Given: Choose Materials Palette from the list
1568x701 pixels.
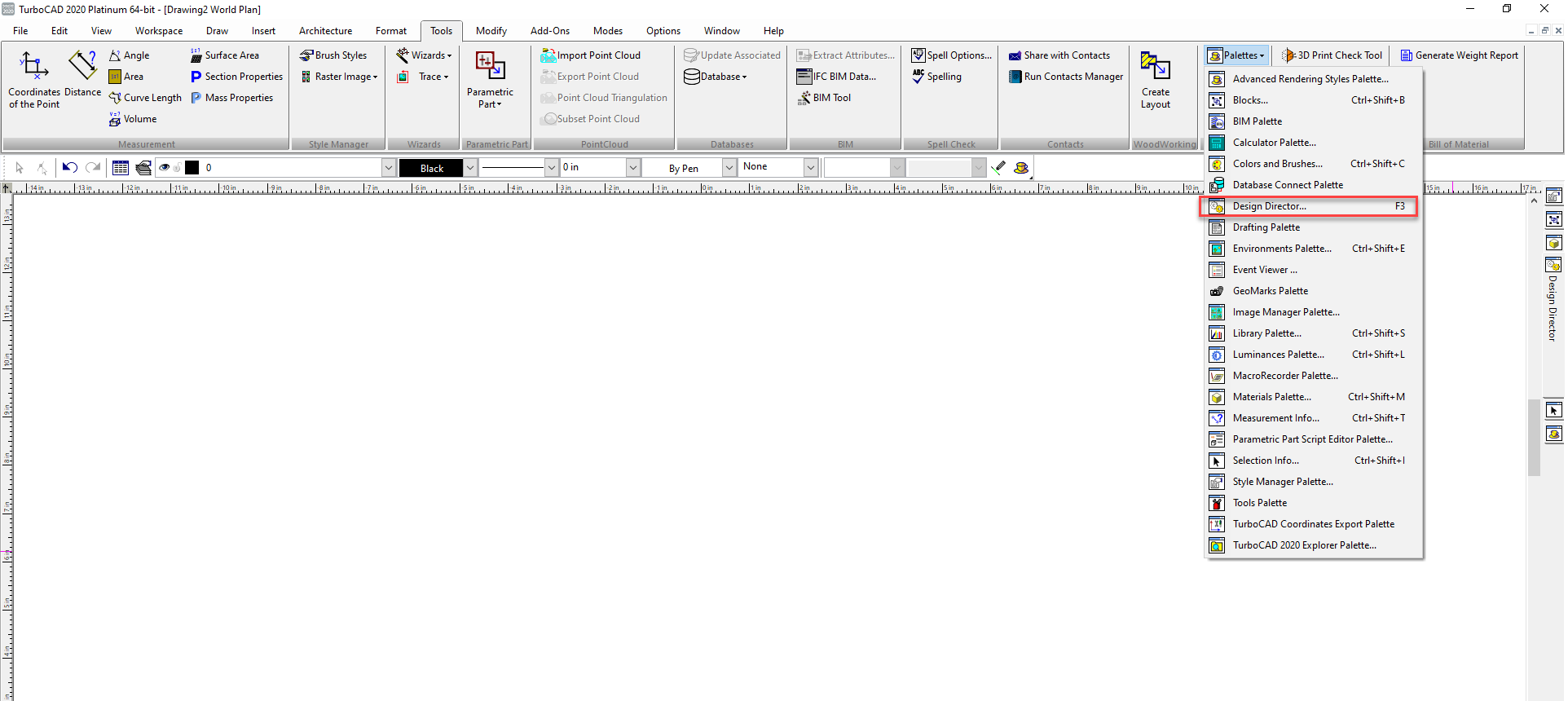Looking at the screenshot, I should (x=1314, y=397).
